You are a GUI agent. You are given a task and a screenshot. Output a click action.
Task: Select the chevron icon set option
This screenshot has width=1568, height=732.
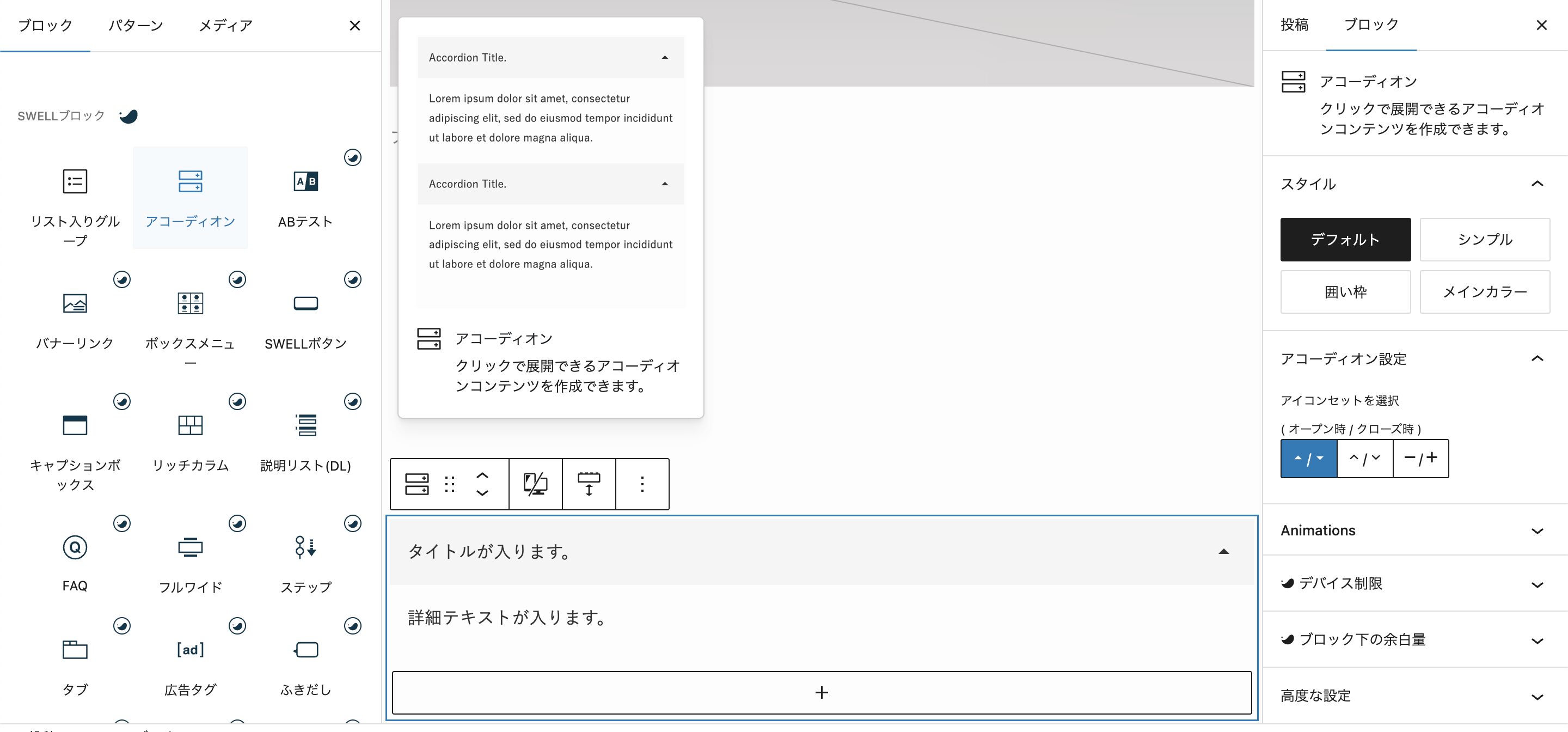click(x=1365, y=459)
